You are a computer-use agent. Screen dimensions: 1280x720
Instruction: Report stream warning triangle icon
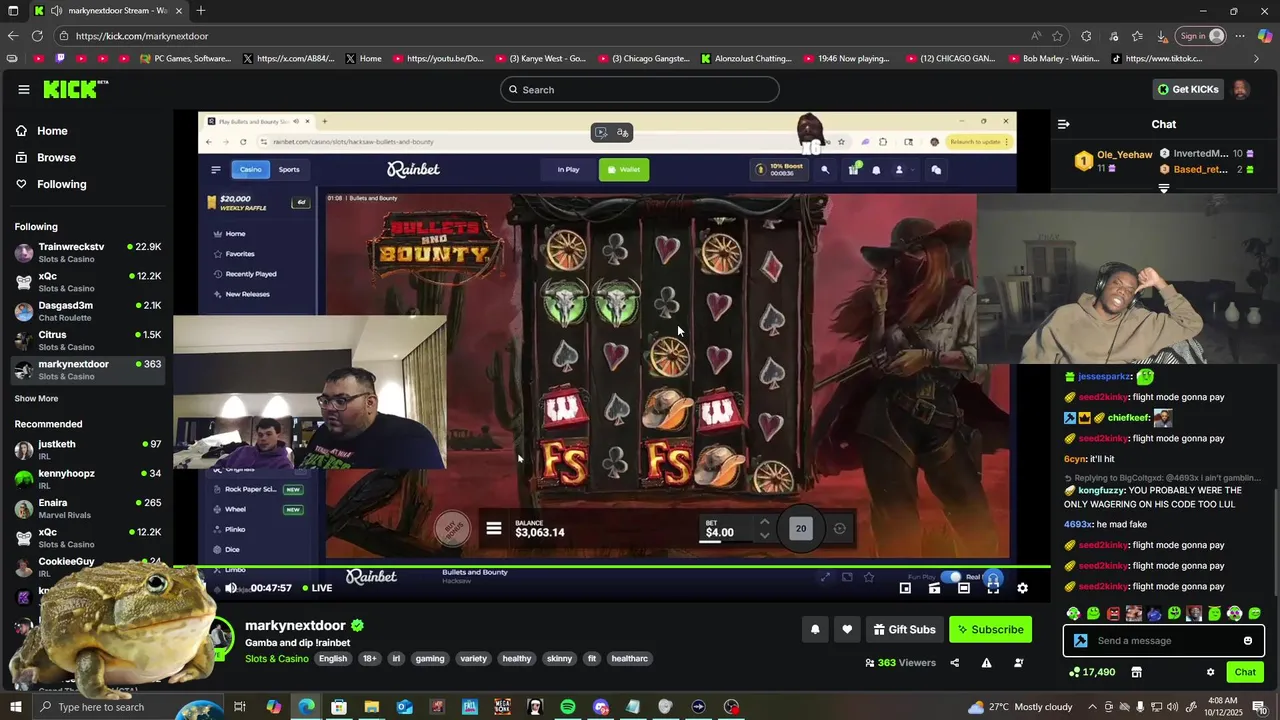point(986,662)
